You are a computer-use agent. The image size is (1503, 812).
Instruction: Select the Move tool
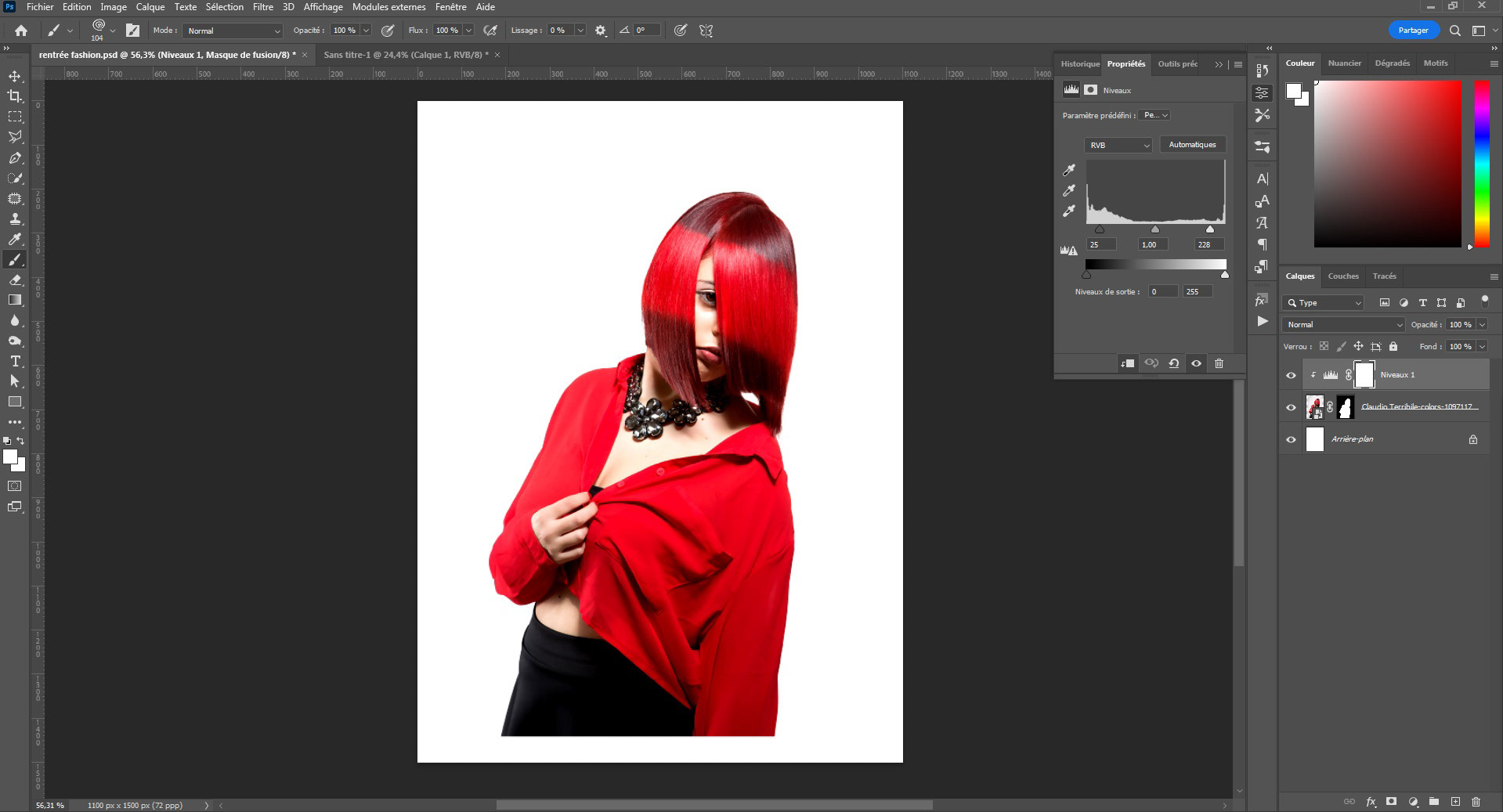[15, 76]
